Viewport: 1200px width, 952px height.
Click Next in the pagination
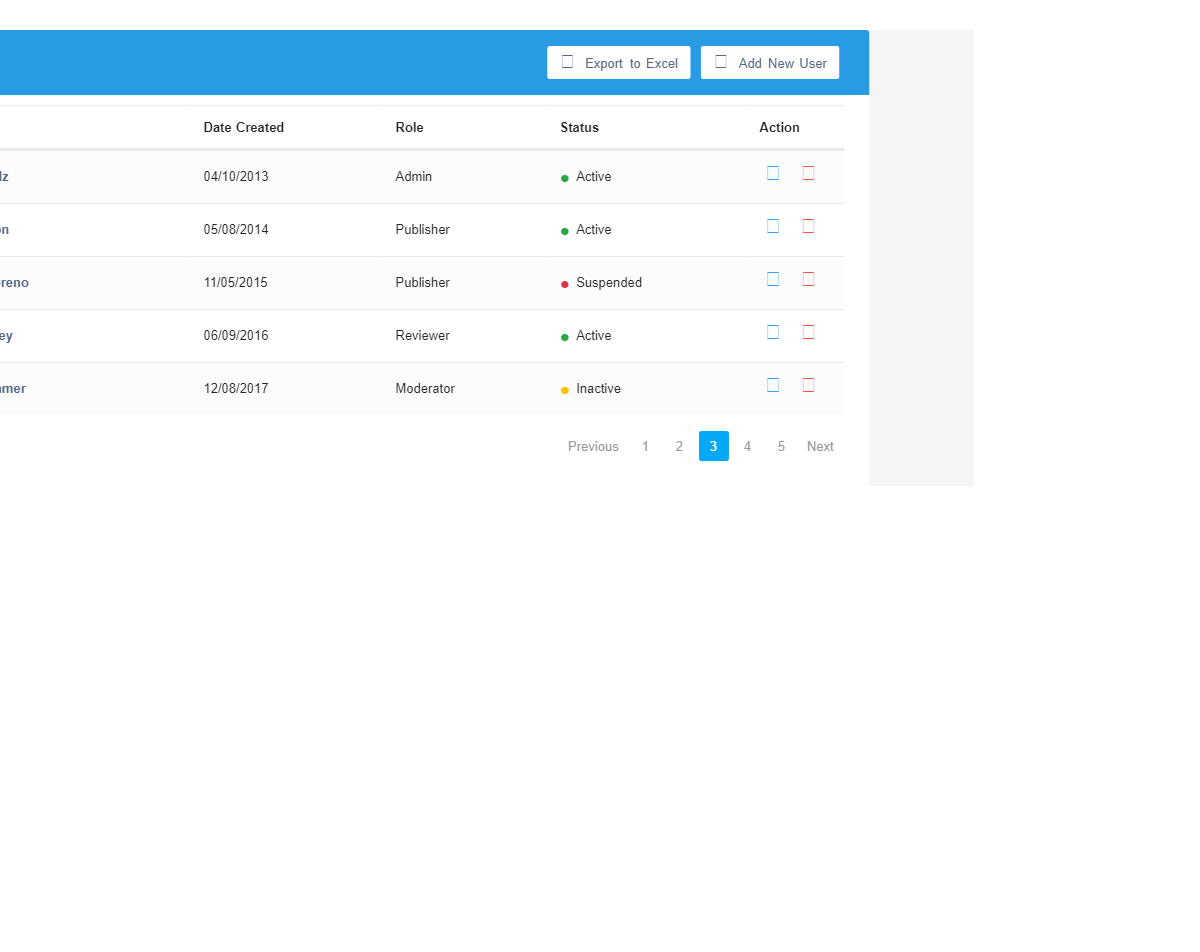coord(820,447)
